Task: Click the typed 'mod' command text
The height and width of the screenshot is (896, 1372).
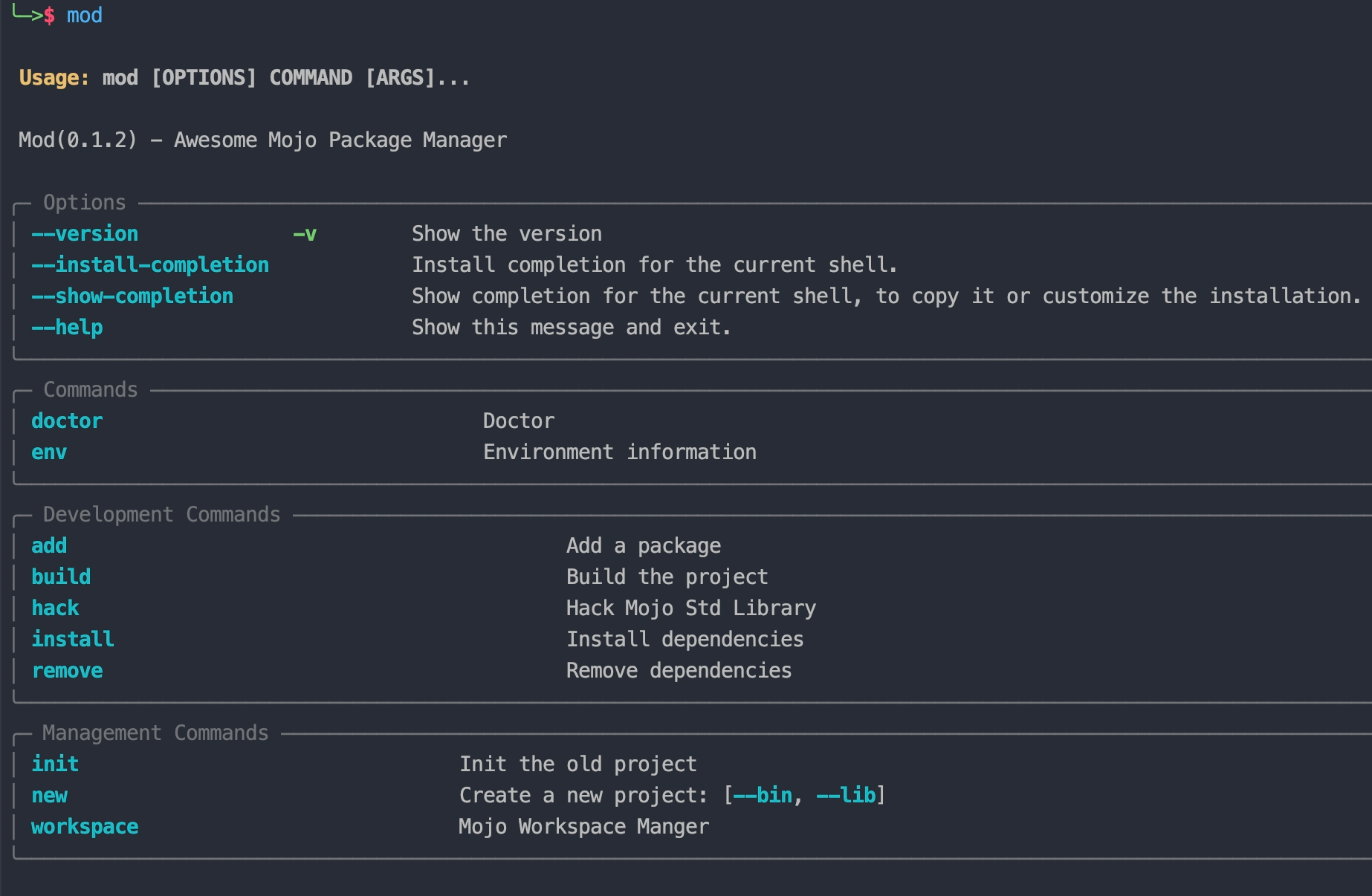Action: (x=85, y=16)
